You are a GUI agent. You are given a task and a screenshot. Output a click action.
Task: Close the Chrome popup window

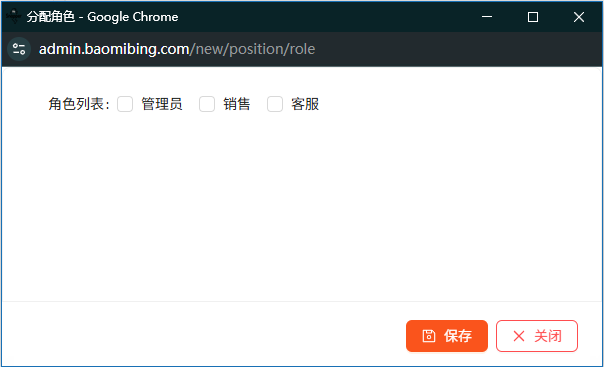579,17
